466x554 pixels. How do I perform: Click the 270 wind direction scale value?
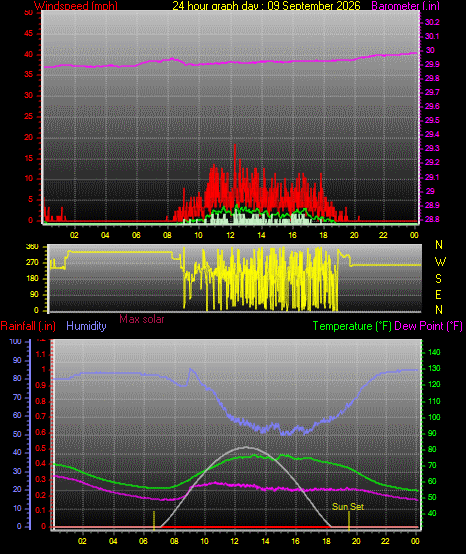coord(32,263)
